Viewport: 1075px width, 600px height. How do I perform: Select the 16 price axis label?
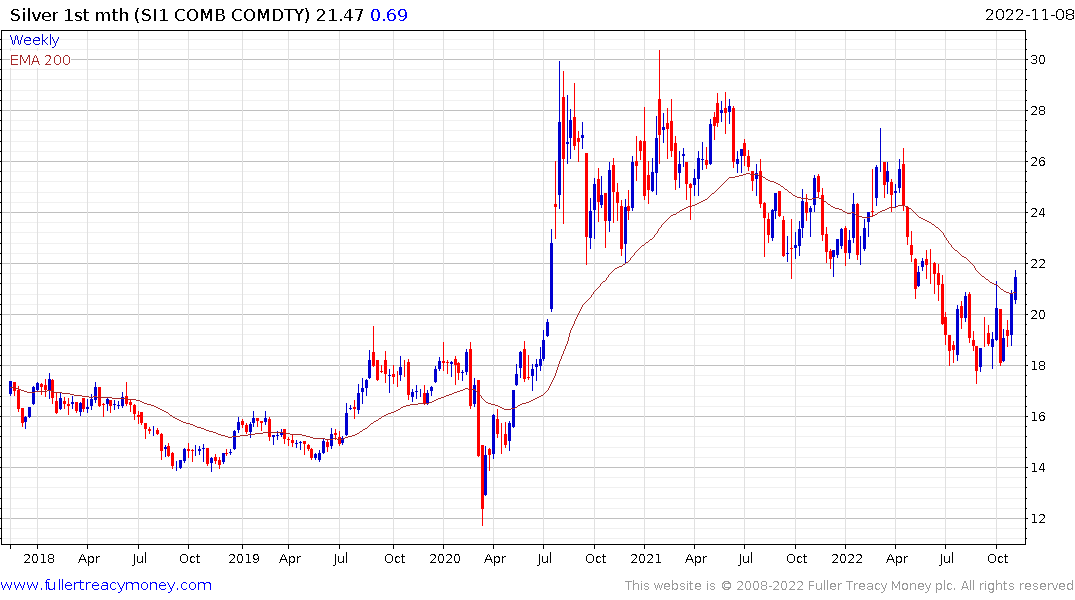coord(1037,417)
